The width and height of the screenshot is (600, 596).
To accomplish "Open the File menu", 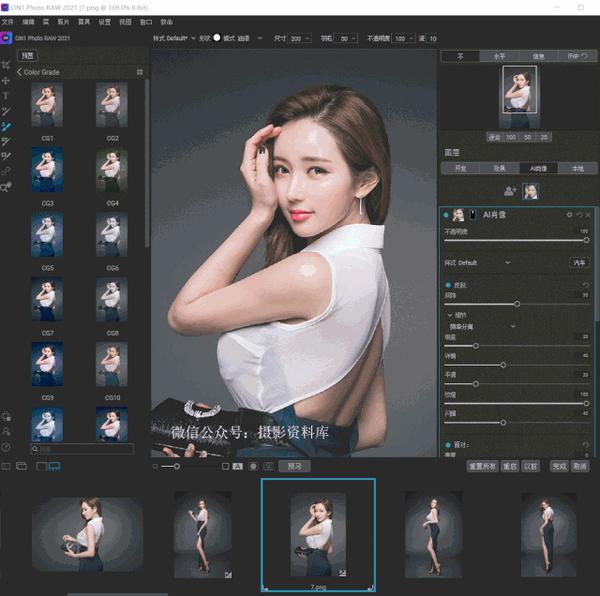I will pos(7,22).
